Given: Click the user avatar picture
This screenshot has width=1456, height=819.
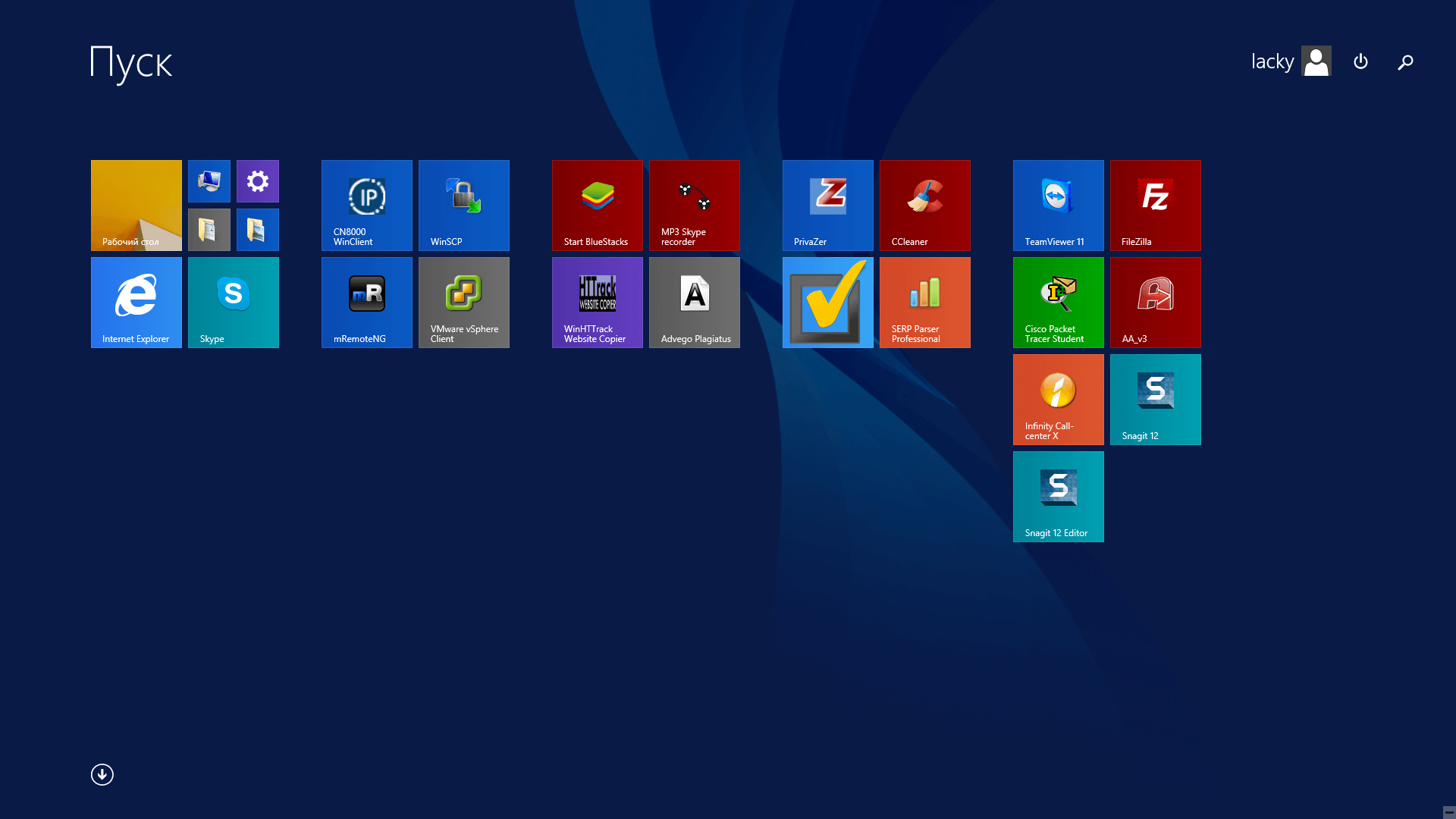Looking at the screenshot, I should coord(1316,61).
